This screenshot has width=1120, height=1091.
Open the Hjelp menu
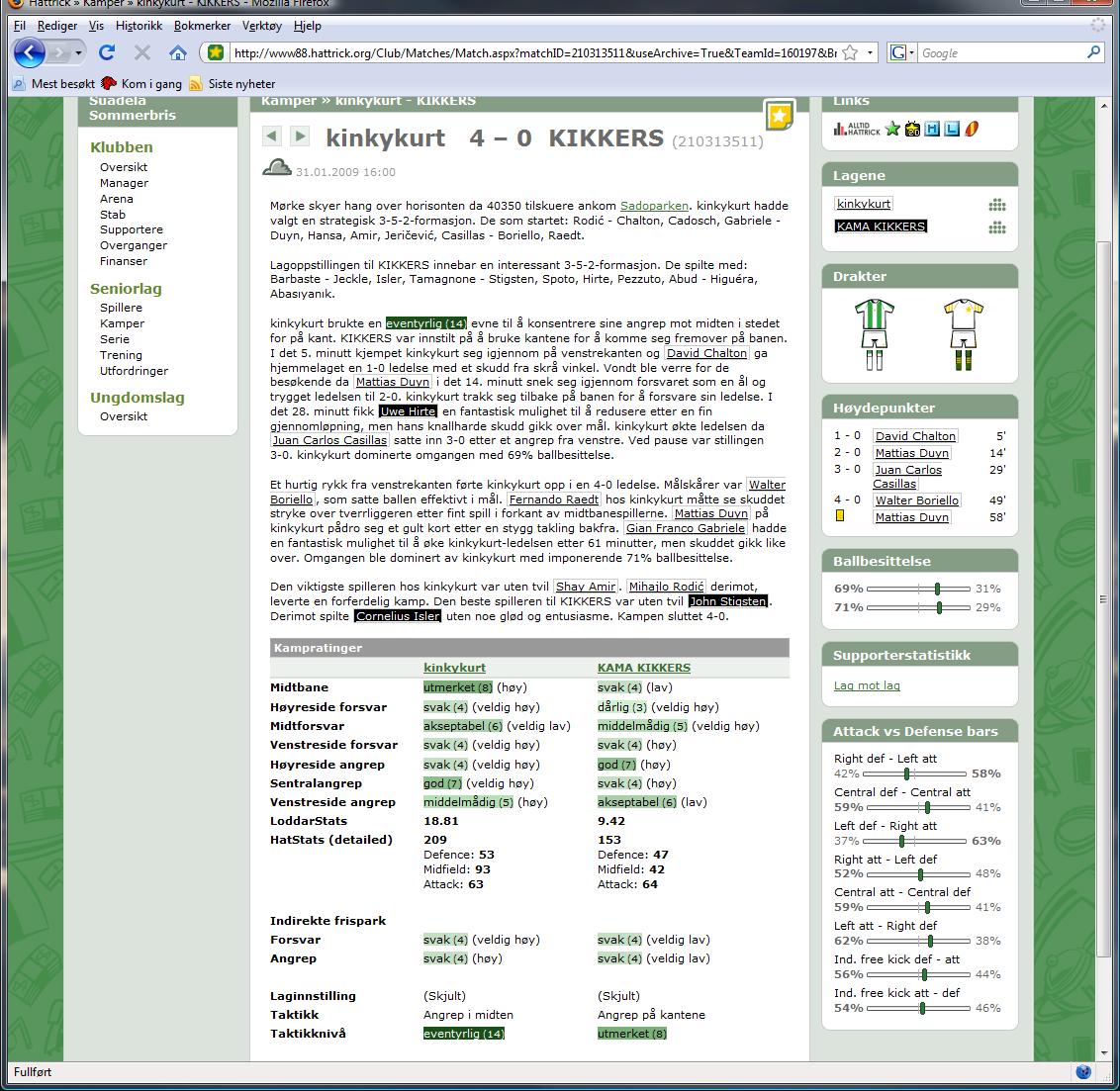pos(307,26)
